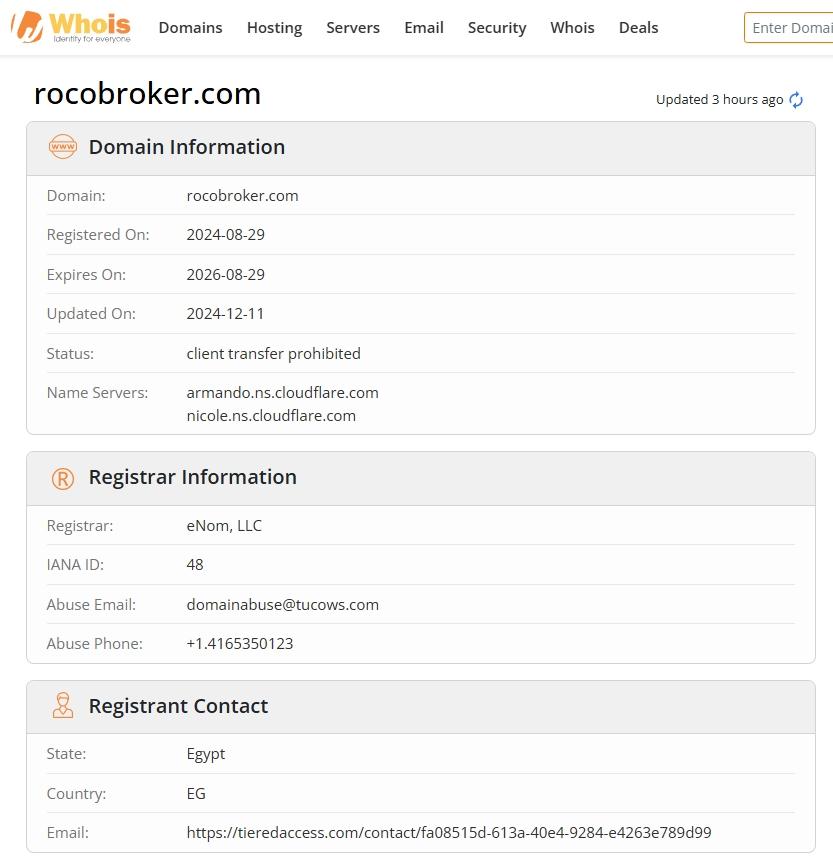The width and height of the screenshot is (833, 865).
Task: Open the Whois nav menu item
Action: (x=573, y=28)
